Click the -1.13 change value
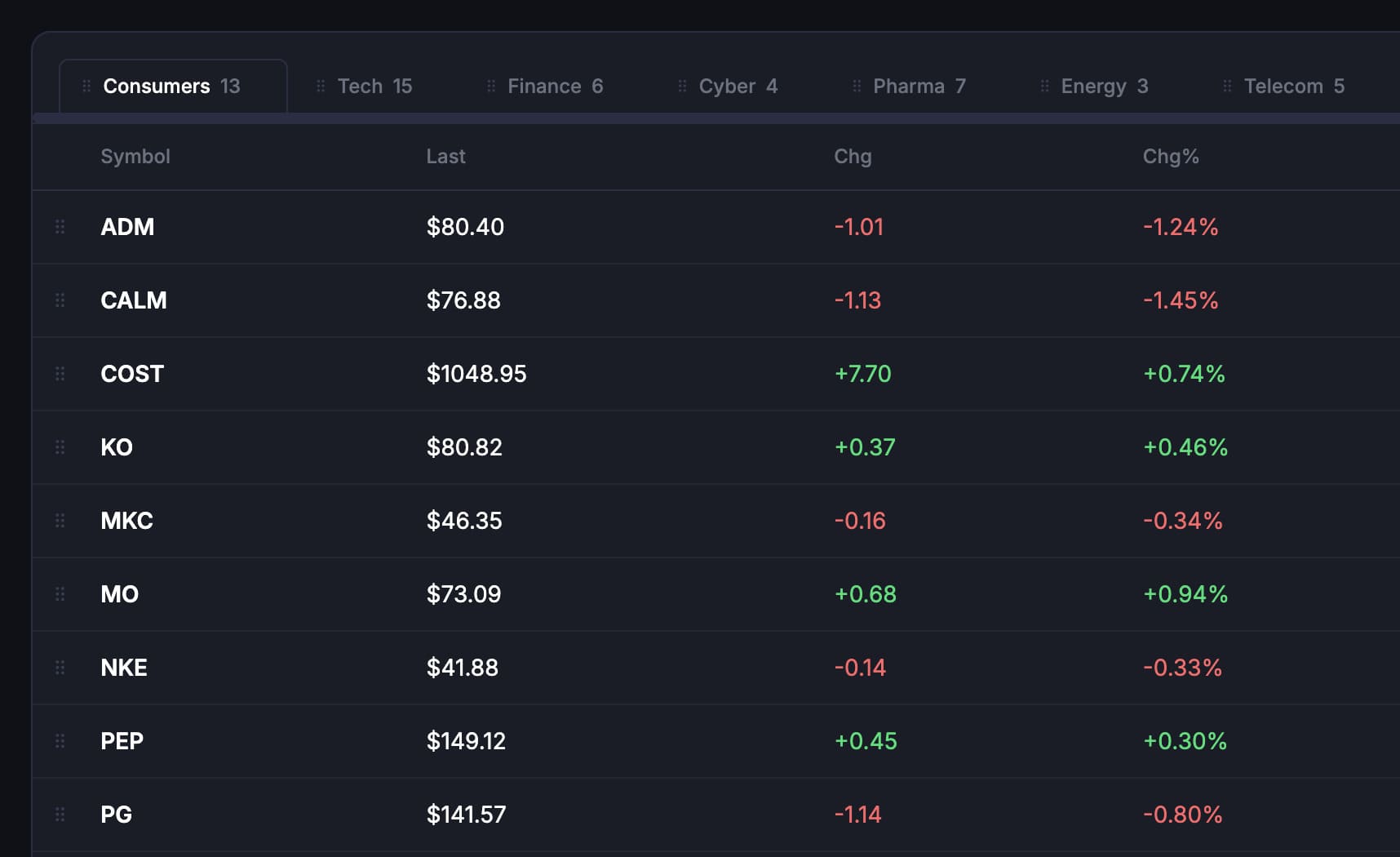This screenshot has width=1400, height=857. (x=857, y=300)
